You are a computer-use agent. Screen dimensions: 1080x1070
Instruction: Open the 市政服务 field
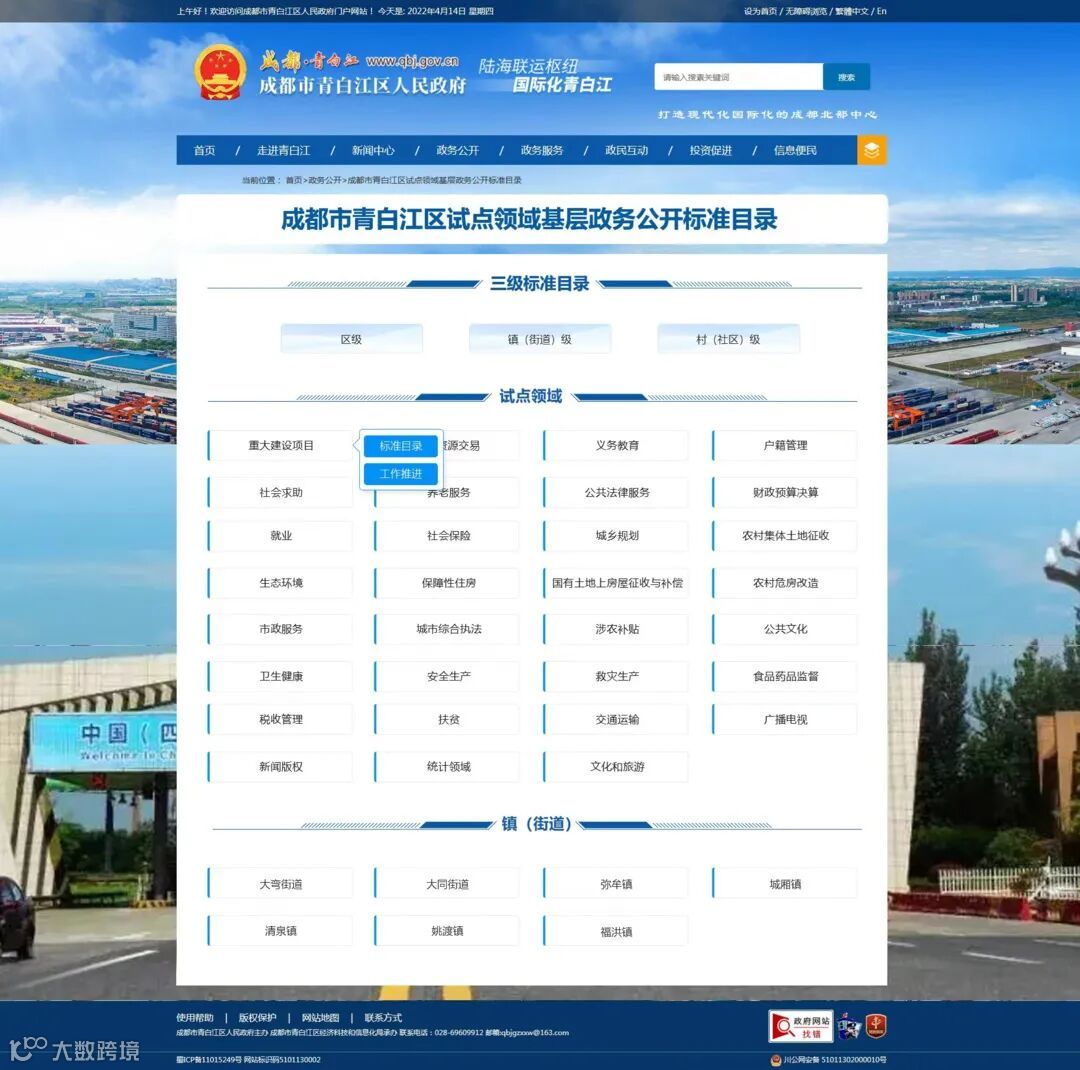281,629
